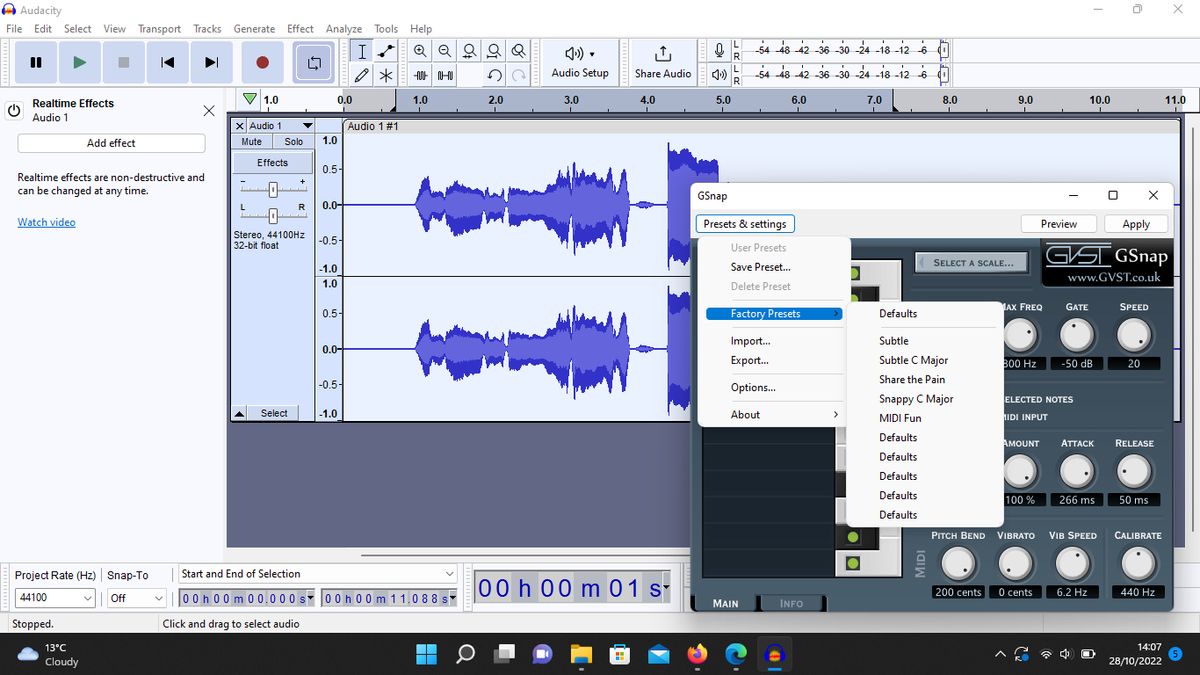Select the Draw tool
Viewport: 1200px width, 675px height.
pyautogui.click(x=362, y=73)
